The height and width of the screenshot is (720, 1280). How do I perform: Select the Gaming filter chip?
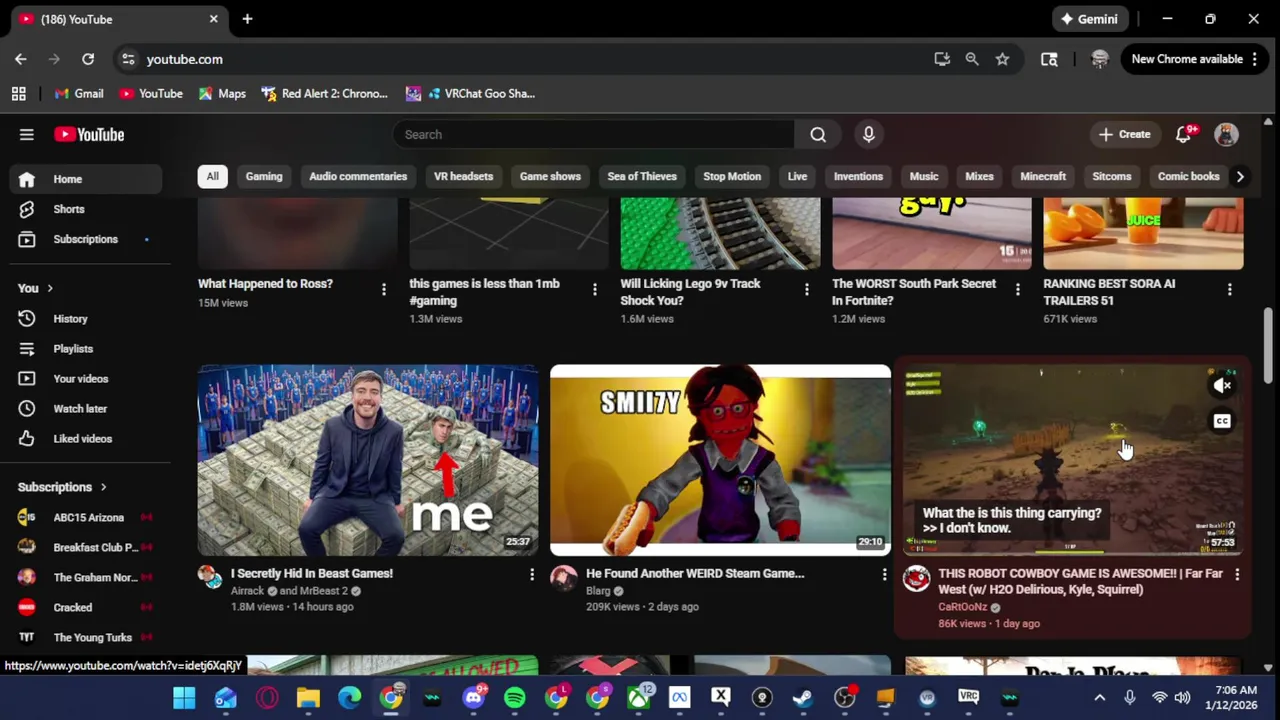pyautogui.click(x=264, y=176)
